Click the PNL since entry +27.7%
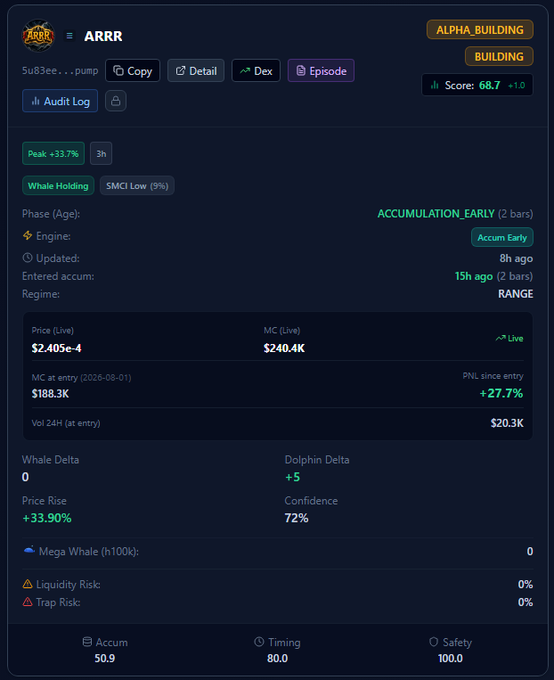The width and height of the screenshot is (554, 680). coord(501,393)
